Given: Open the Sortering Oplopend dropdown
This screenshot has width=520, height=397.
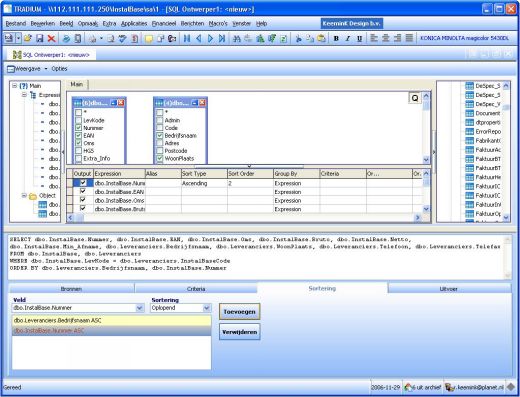Looking at the screenshot, I should click(x=207, y=308).
